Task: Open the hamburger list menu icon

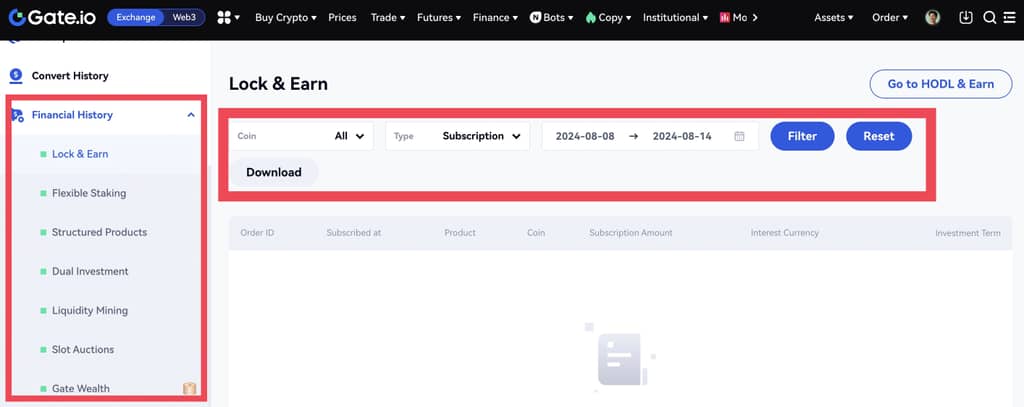Action: tap(1011, 17)
